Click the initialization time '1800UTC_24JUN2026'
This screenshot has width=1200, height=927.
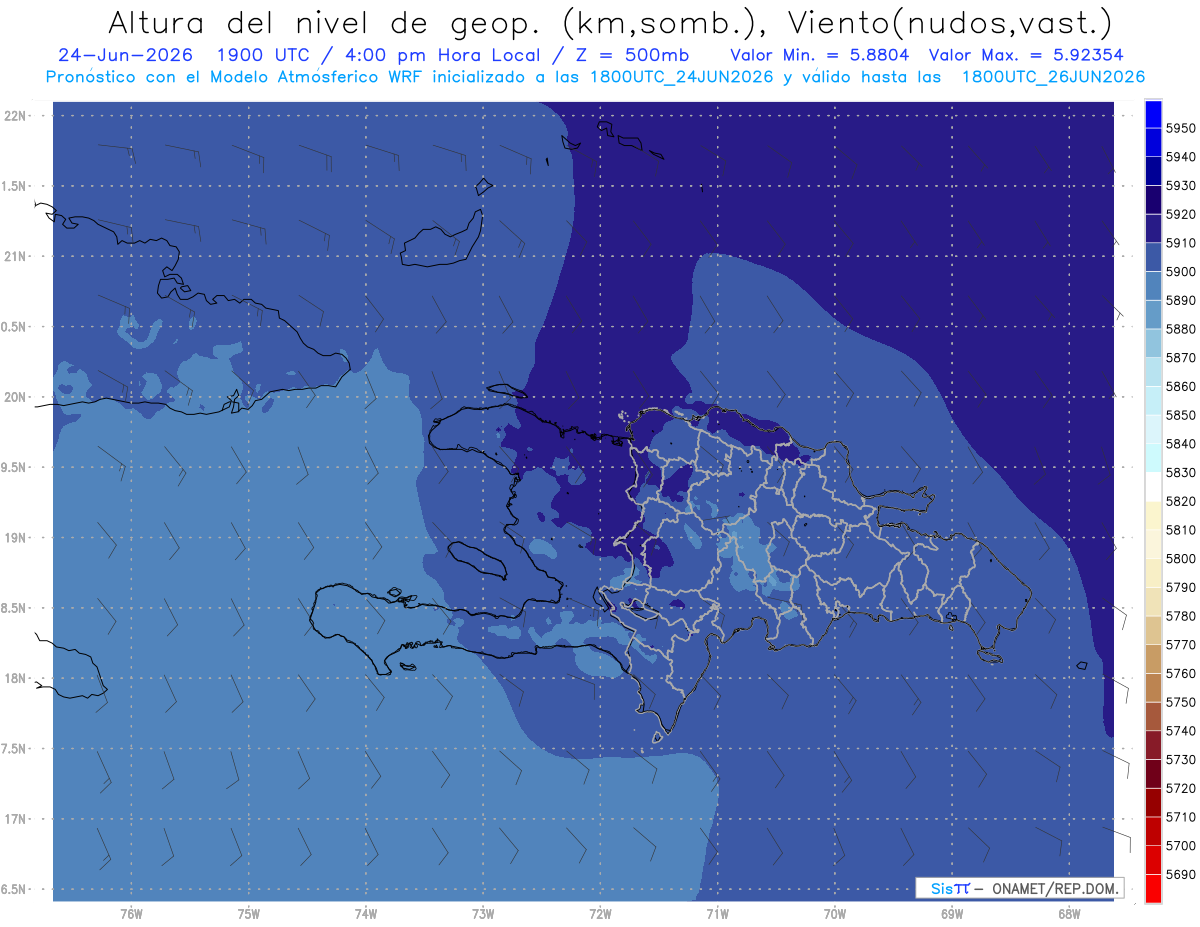[x=682, y=77]
